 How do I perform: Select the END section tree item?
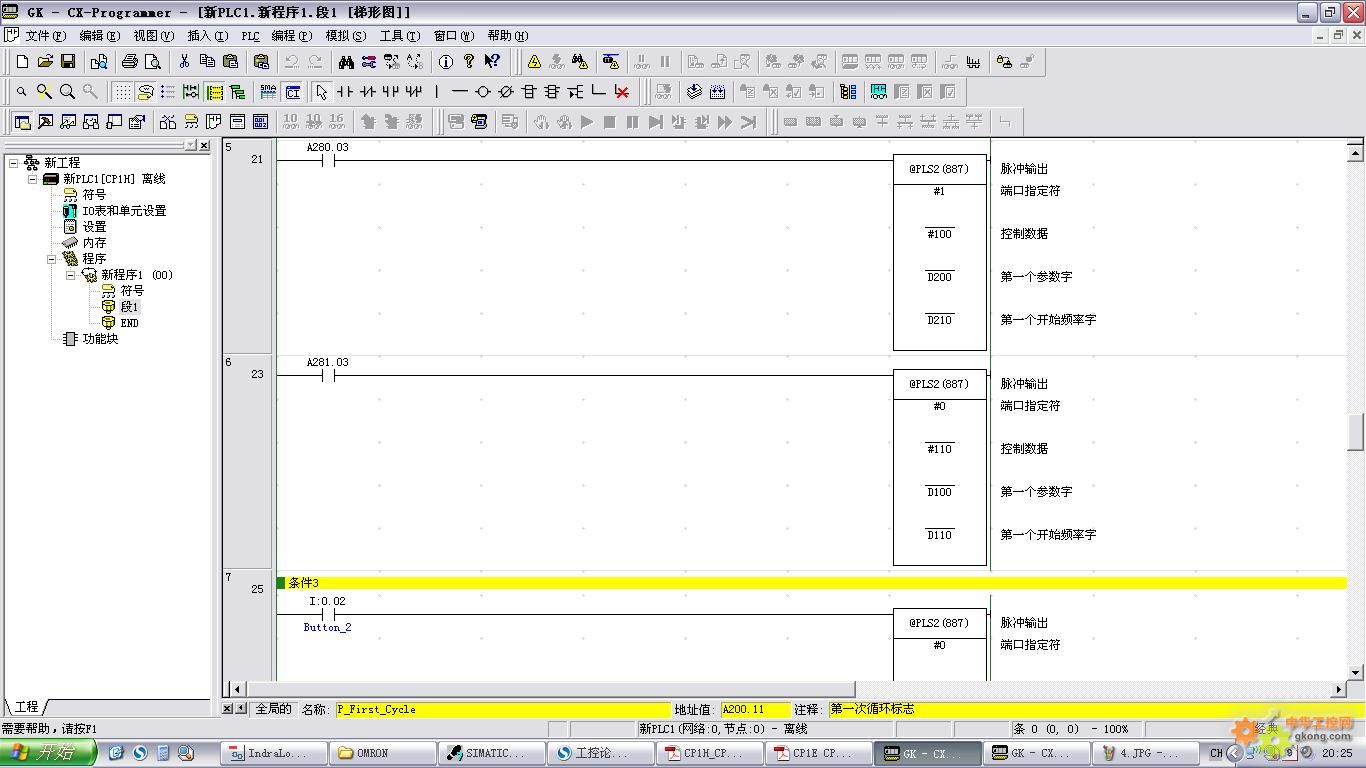tap(130, 323)
